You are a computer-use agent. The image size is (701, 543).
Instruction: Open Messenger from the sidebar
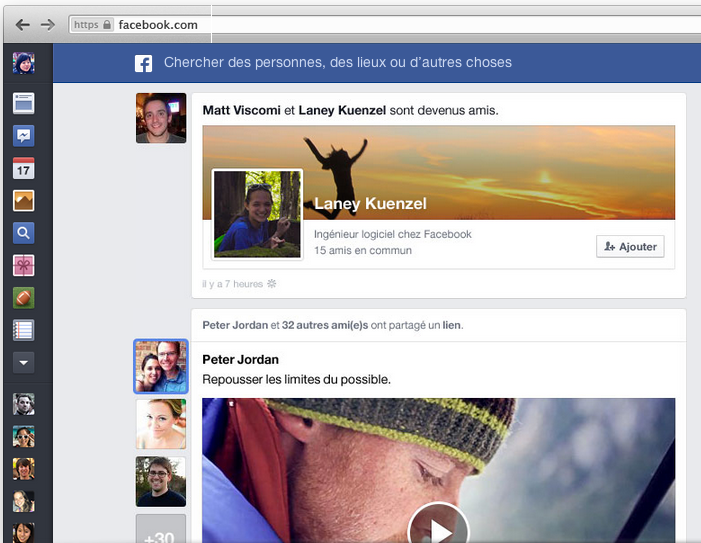[24, 136]
